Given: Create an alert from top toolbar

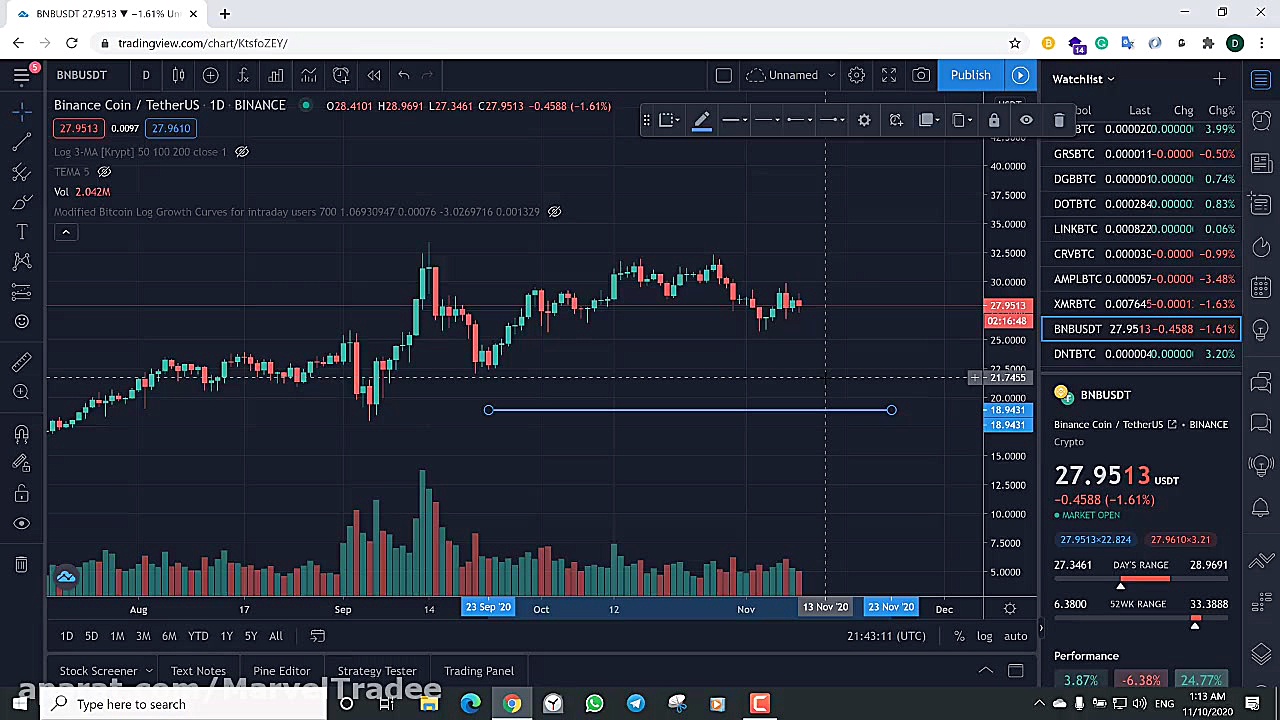Looking at the screenshot, I should (341, 75).
